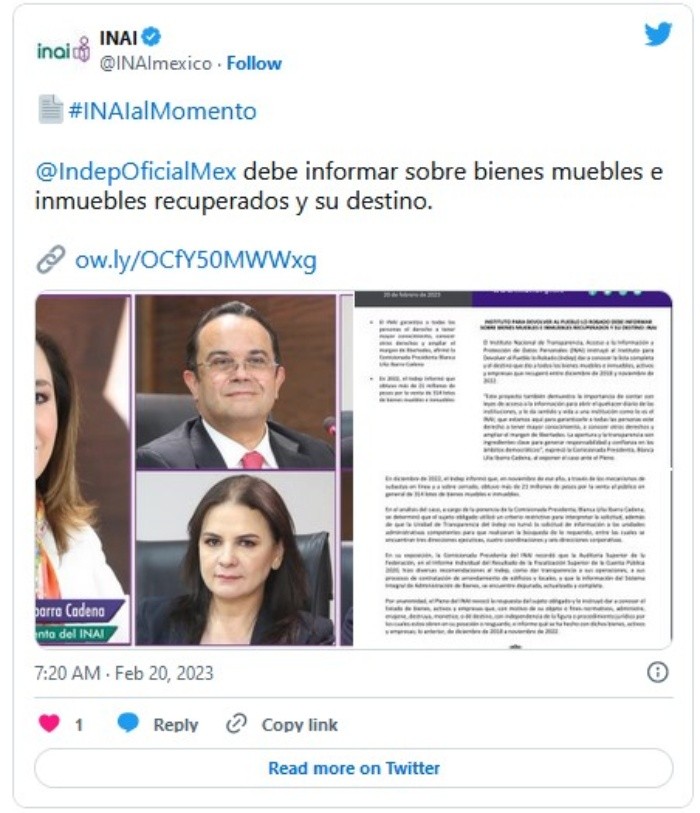The width and height of the screenshot is (700, 813).
Task: Like the tweet with the heart icon
Action: pos(49,723)
